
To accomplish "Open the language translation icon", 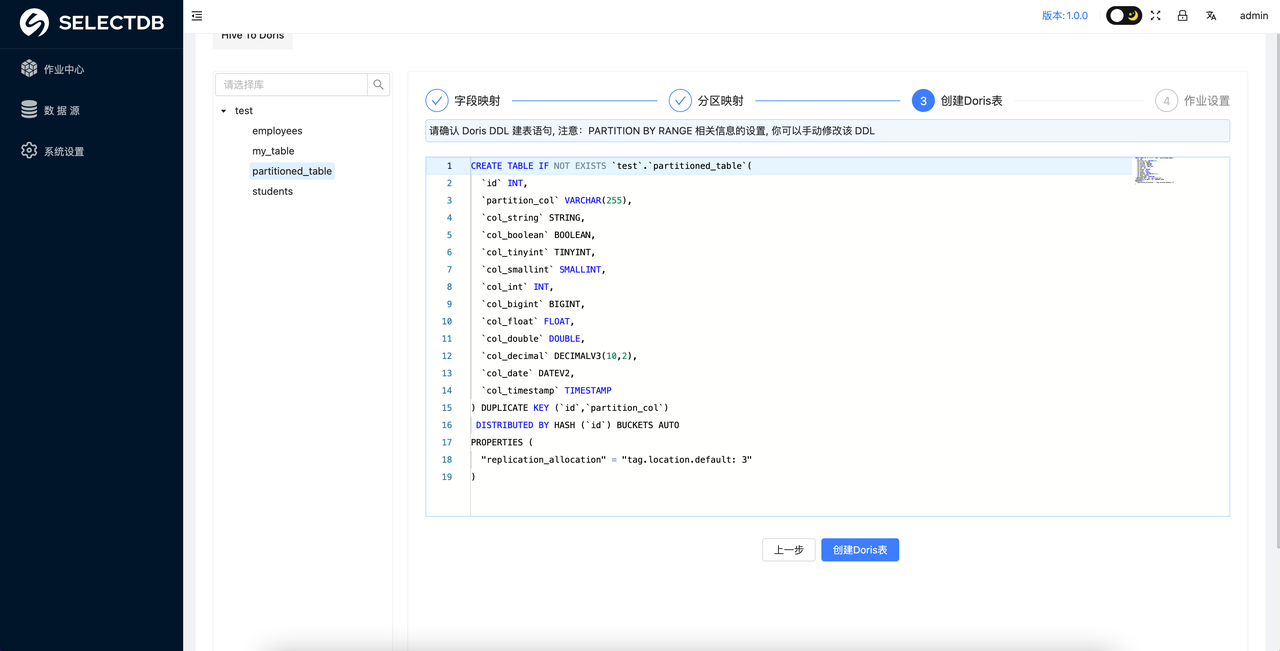I will (1211, 16).
